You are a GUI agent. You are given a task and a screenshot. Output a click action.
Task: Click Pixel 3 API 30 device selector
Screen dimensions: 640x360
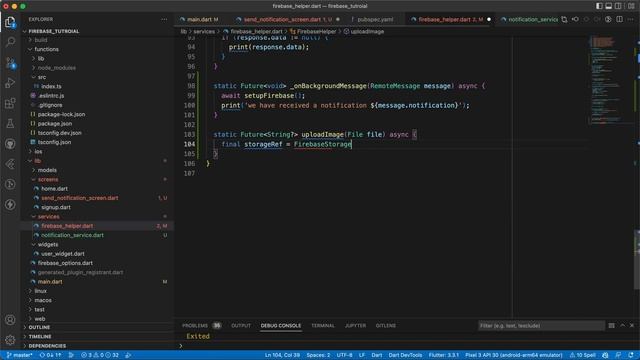513,355
